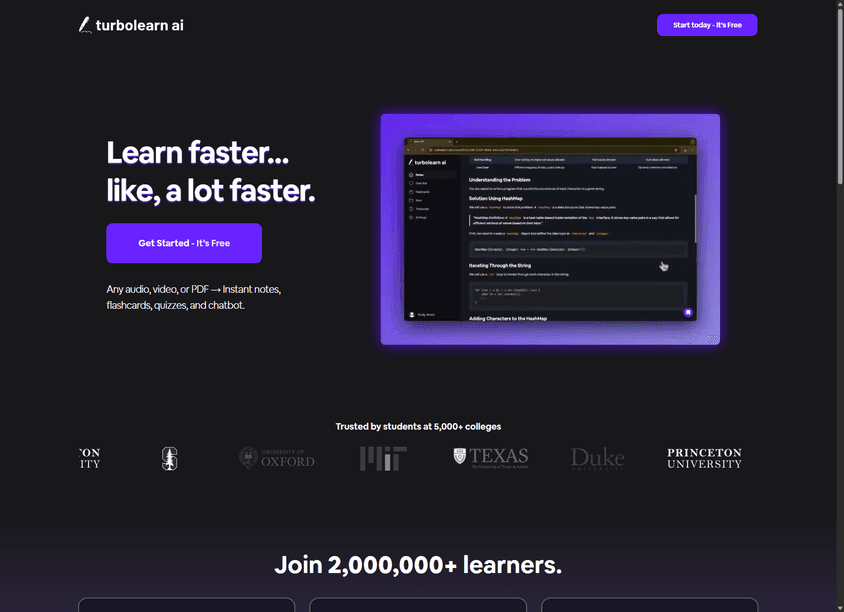This screenshot has width=844, height=612.
Task: Open the purple-framed demo video preview
Action: tap(550, 229)
